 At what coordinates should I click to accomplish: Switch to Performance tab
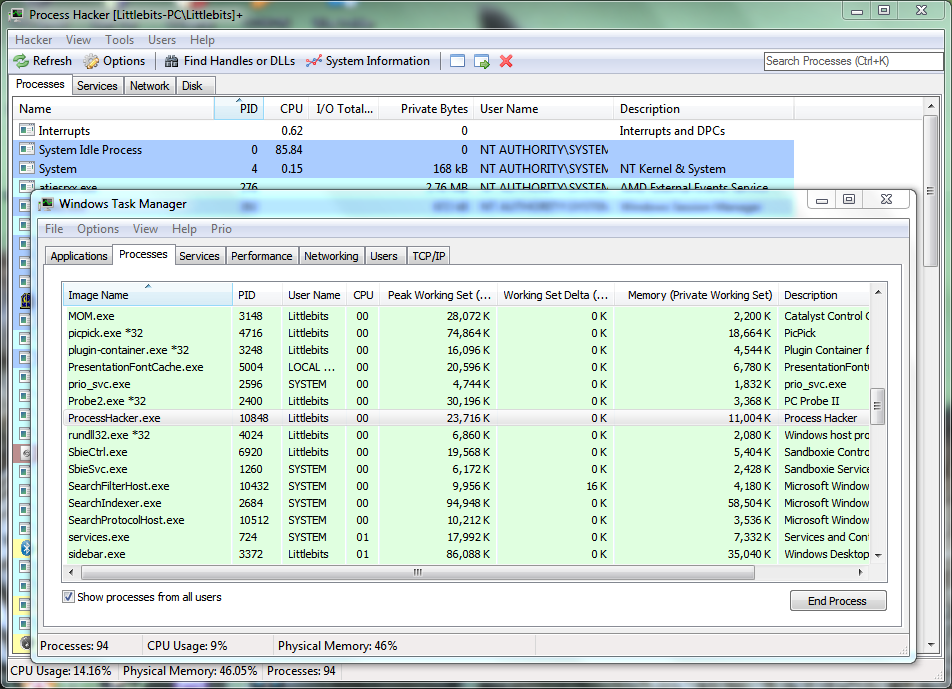[x=262, y=256]
